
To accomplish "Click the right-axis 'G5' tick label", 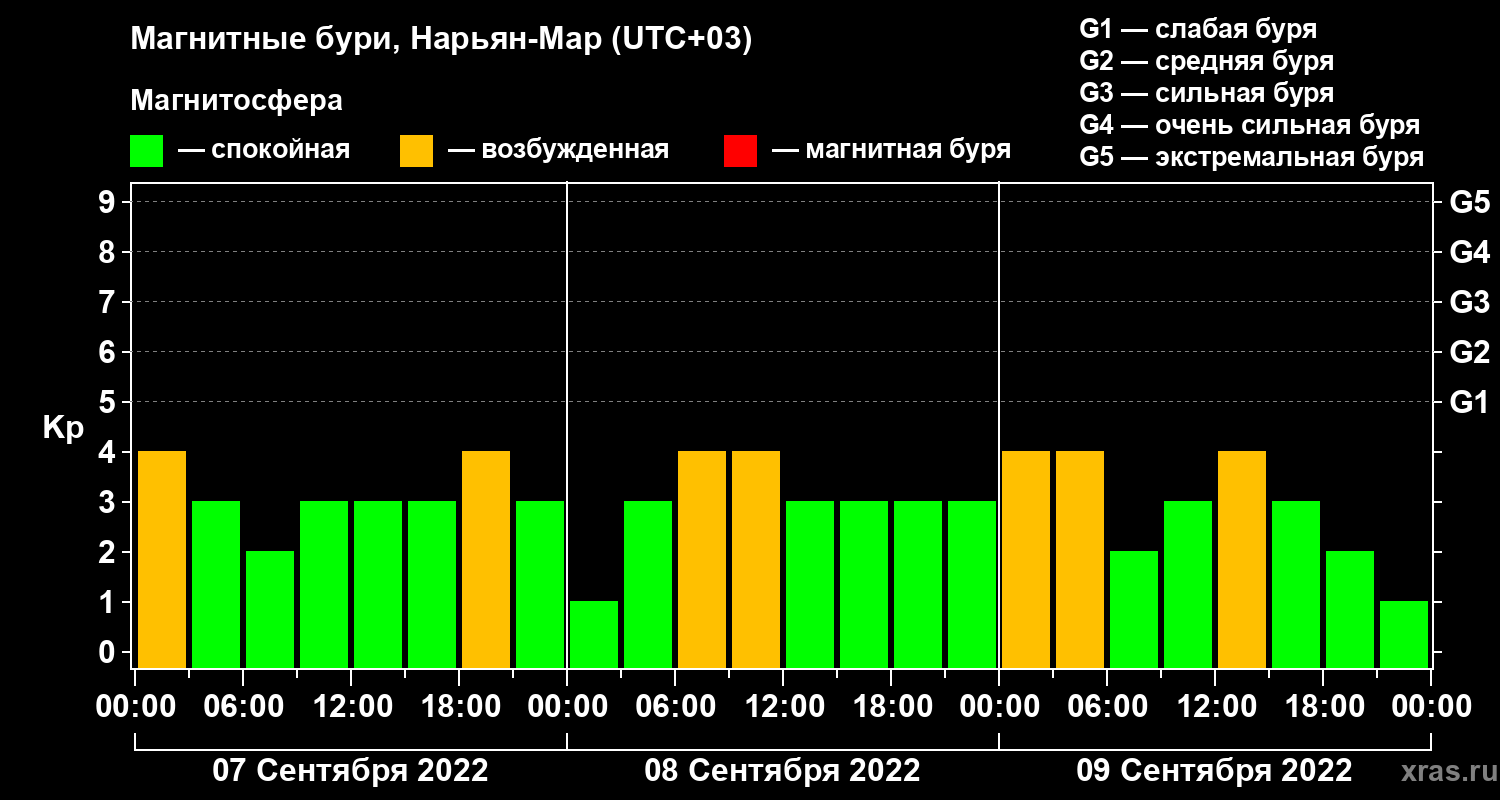I will click(x=1469, y=202).
